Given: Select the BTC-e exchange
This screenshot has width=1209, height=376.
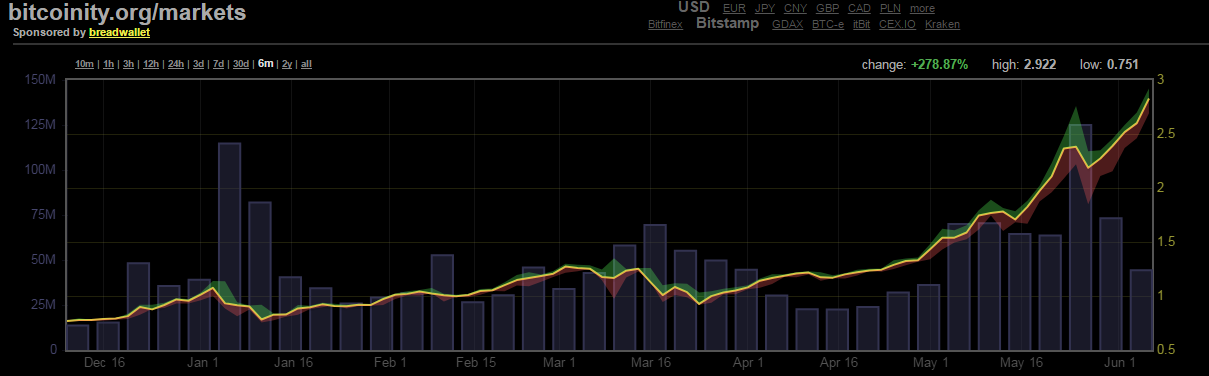Looking at the screenshot, I should [x=829, y=24].
